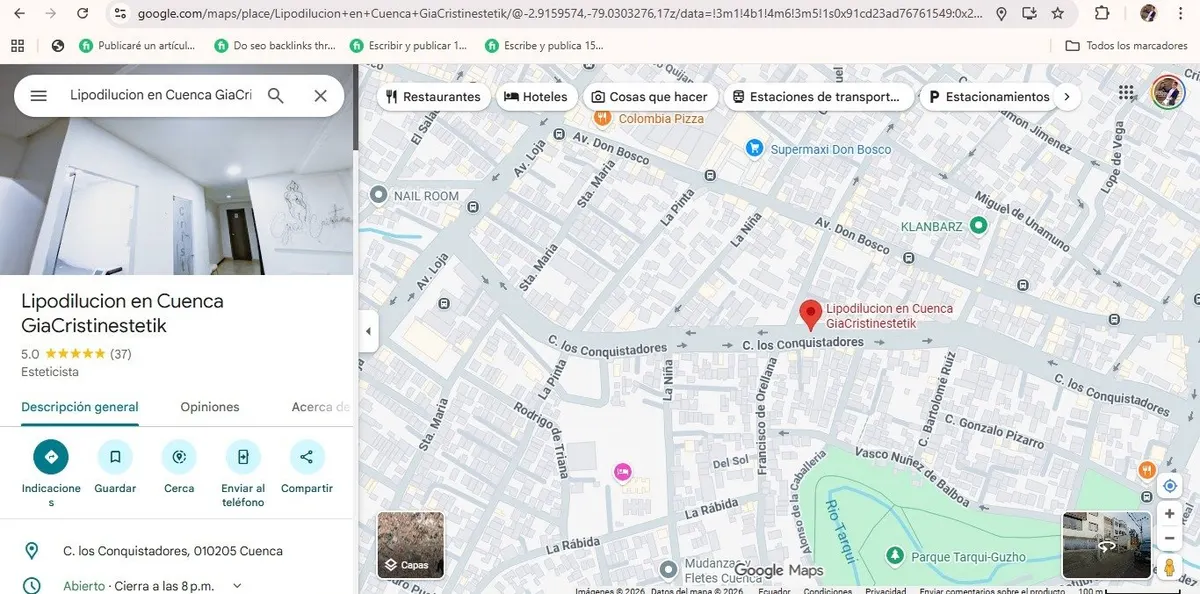
Task: Clear the search with the X icon
Action: [x=320, y=96]
